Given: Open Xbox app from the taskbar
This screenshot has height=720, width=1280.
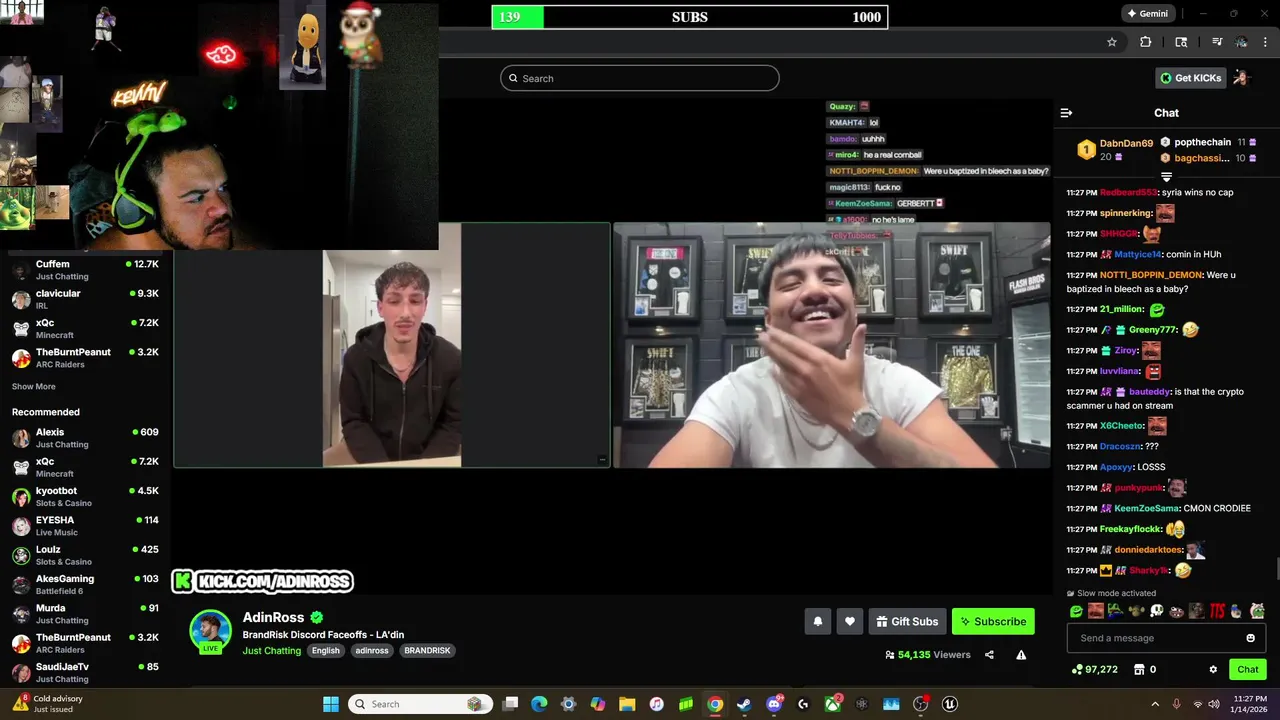Looking at the screenshot, I should pos(832,704).
